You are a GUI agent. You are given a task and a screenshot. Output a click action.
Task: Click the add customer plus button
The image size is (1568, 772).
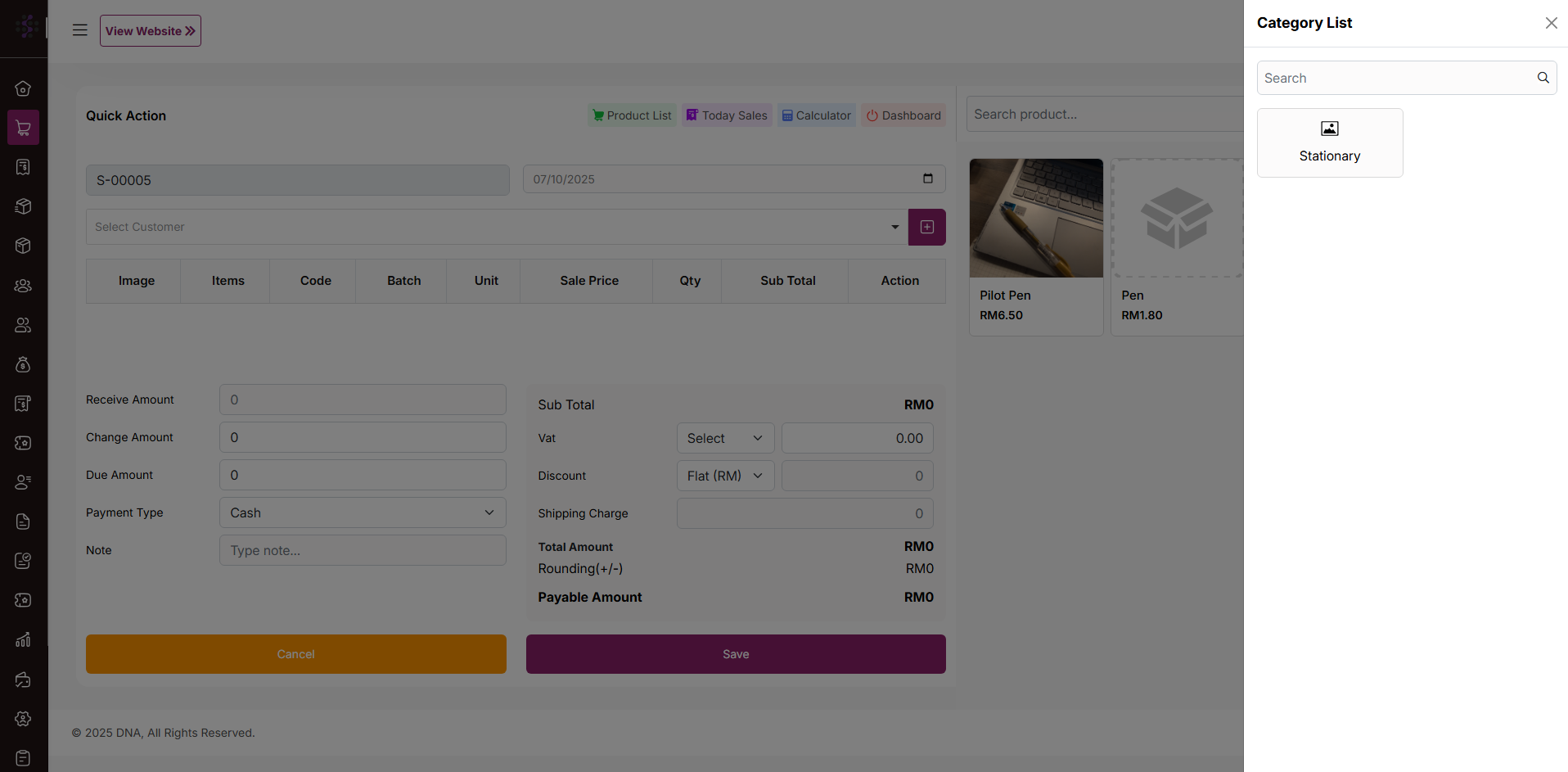[x=926, y=227]
